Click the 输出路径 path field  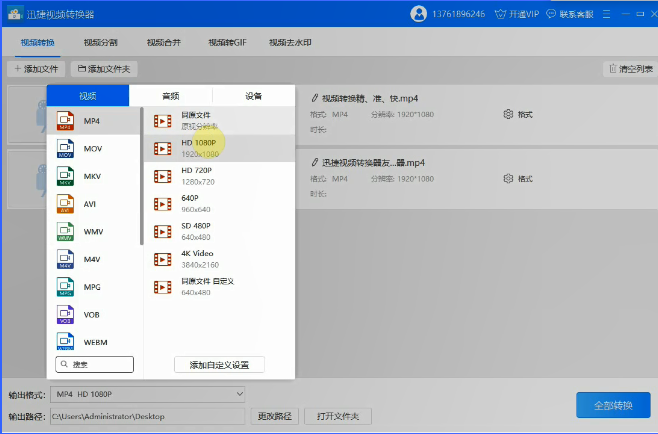pos(147,416)
